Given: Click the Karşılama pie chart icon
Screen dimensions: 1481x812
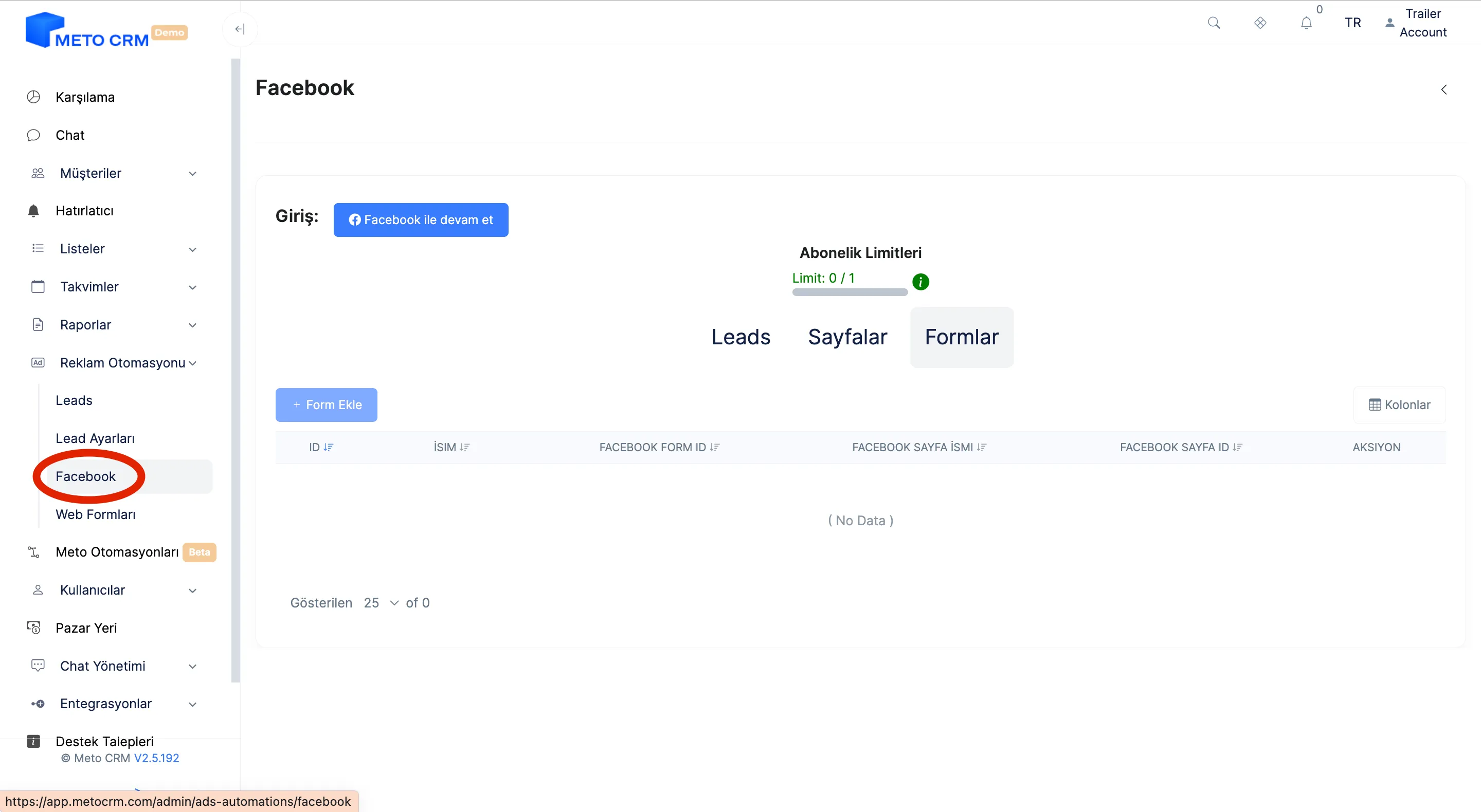Looking at the screenshot, I should pos(33,97).
